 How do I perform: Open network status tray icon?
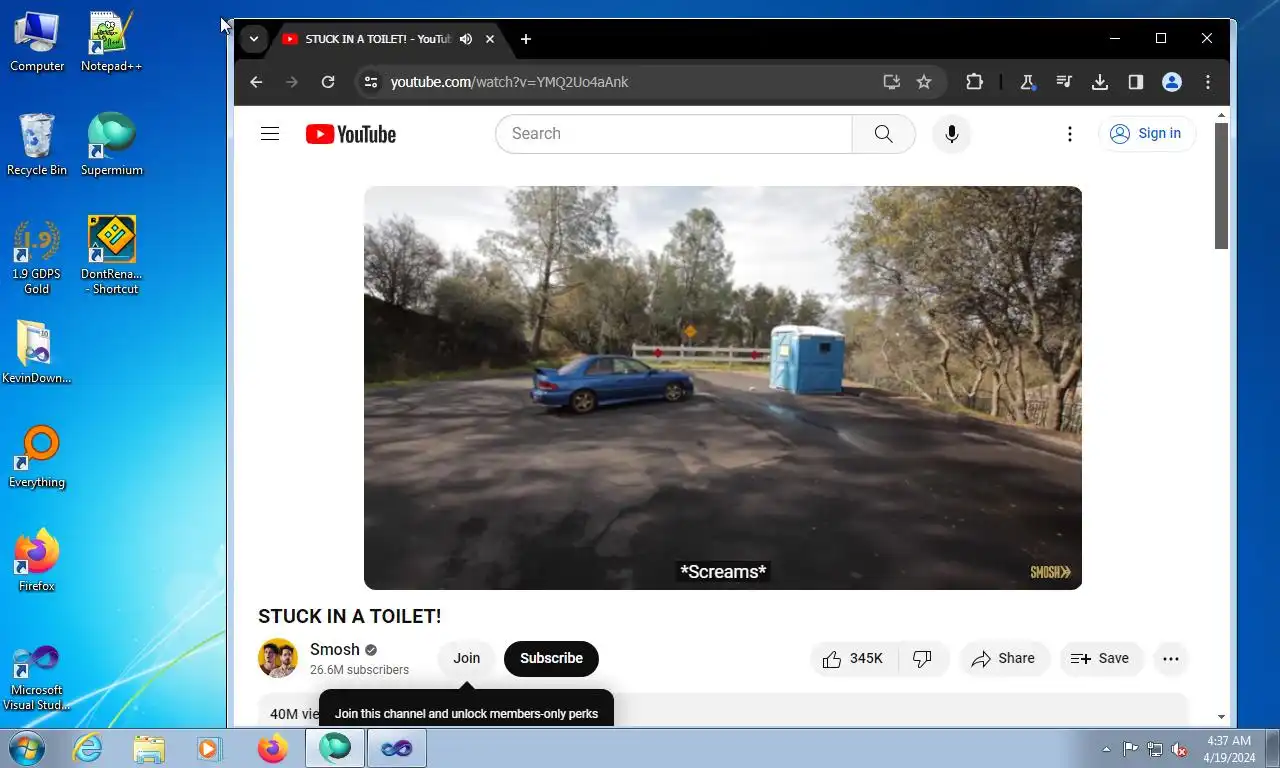1155,749
